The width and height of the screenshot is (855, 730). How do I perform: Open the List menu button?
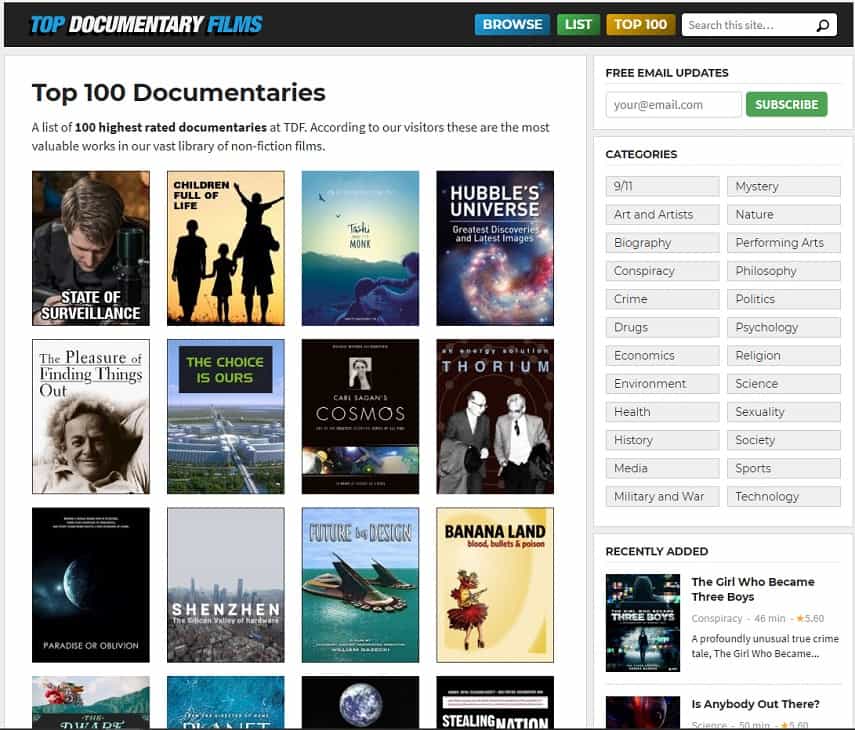(x=578, y=25)
